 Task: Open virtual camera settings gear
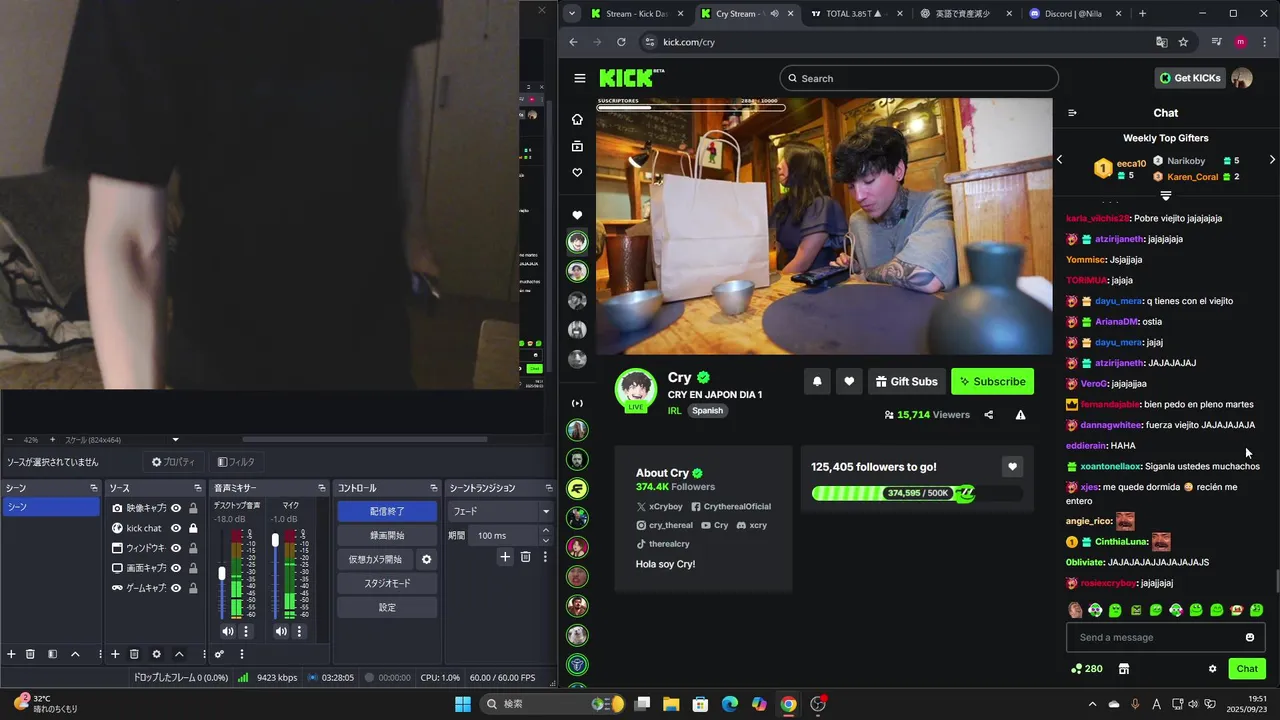coord(426,559)
